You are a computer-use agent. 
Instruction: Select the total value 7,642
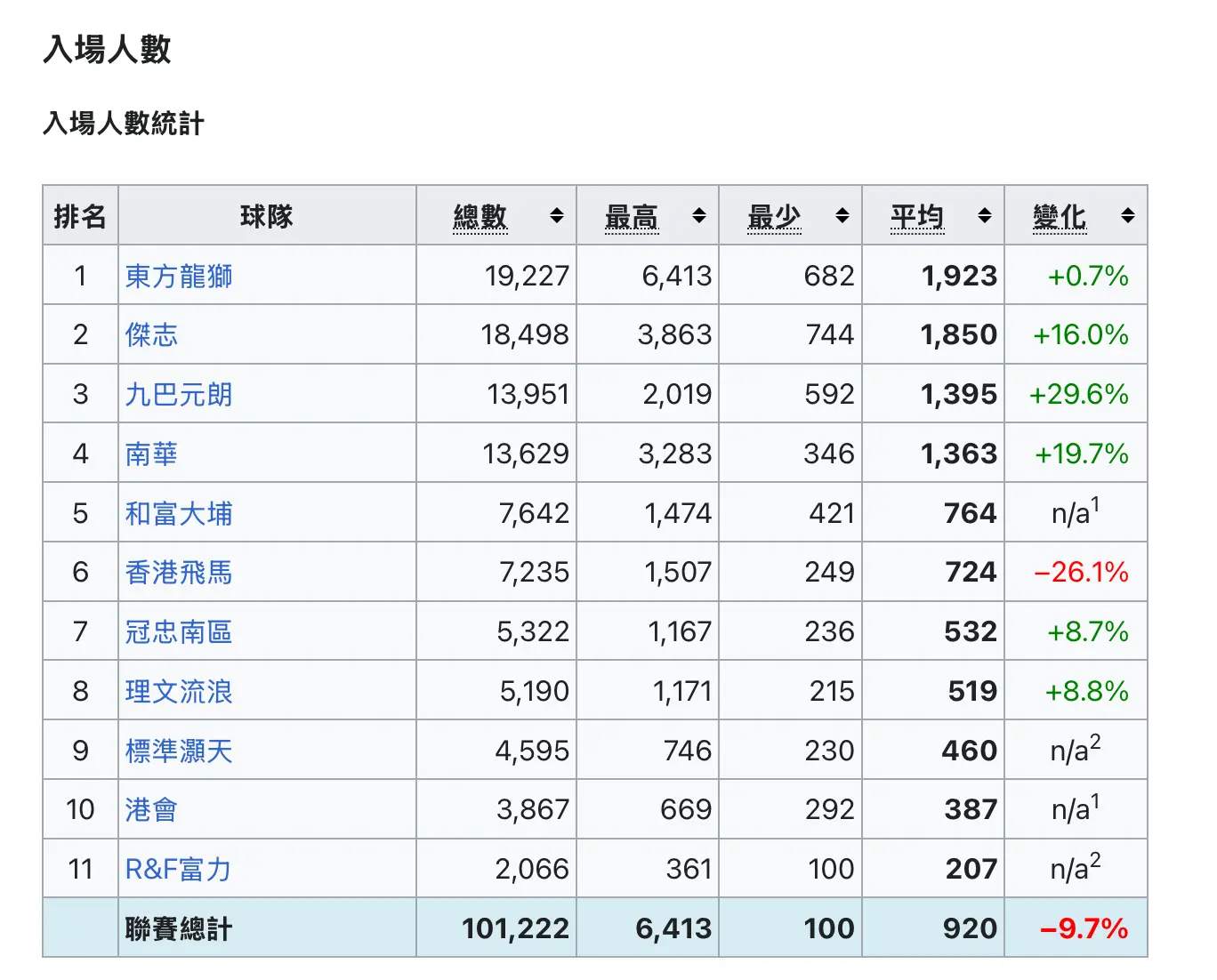534,513
